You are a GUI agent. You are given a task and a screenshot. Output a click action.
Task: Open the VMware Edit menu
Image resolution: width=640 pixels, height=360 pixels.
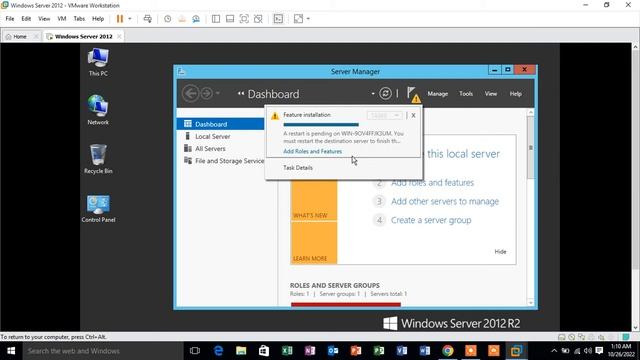26,19
